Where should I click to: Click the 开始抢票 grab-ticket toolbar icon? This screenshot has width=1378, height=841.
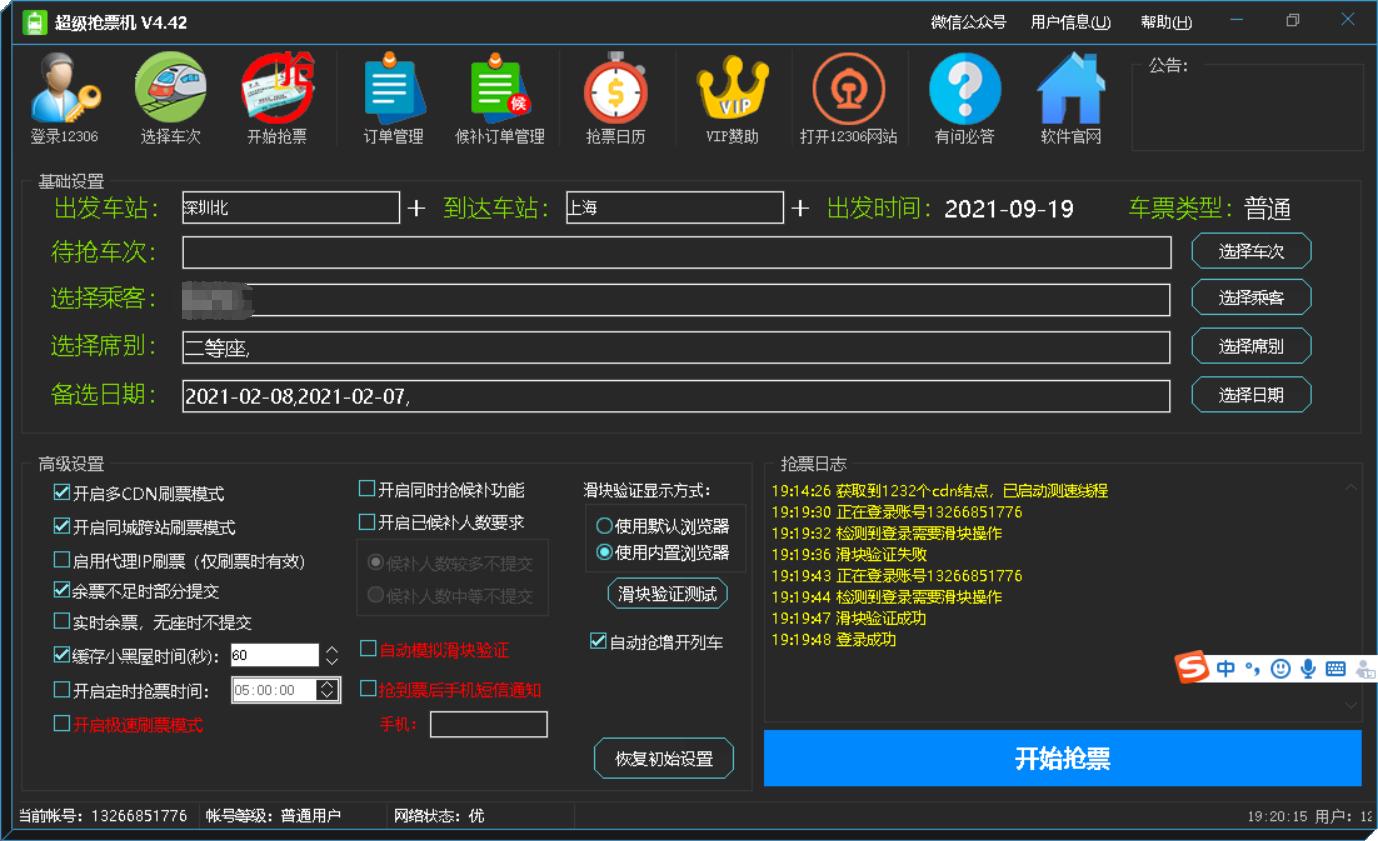click(x=277, y=95)
